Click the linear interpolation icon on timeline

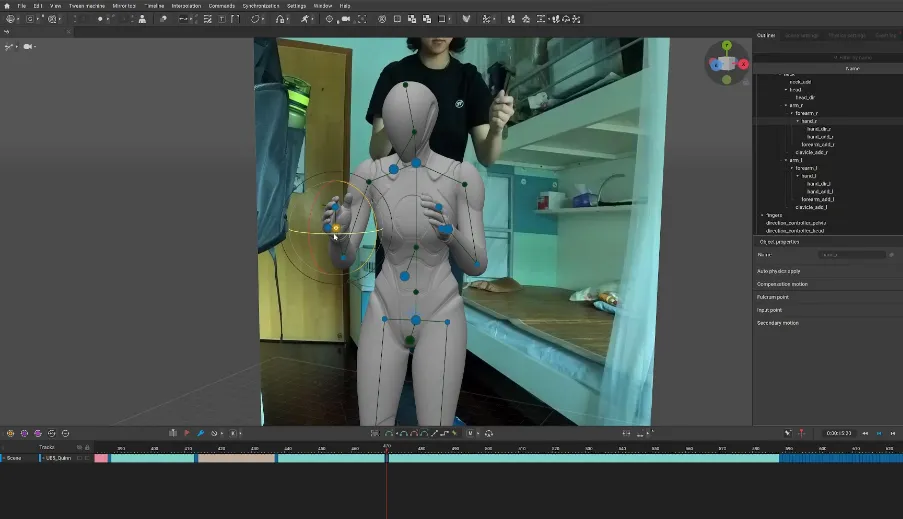(434, 433)
